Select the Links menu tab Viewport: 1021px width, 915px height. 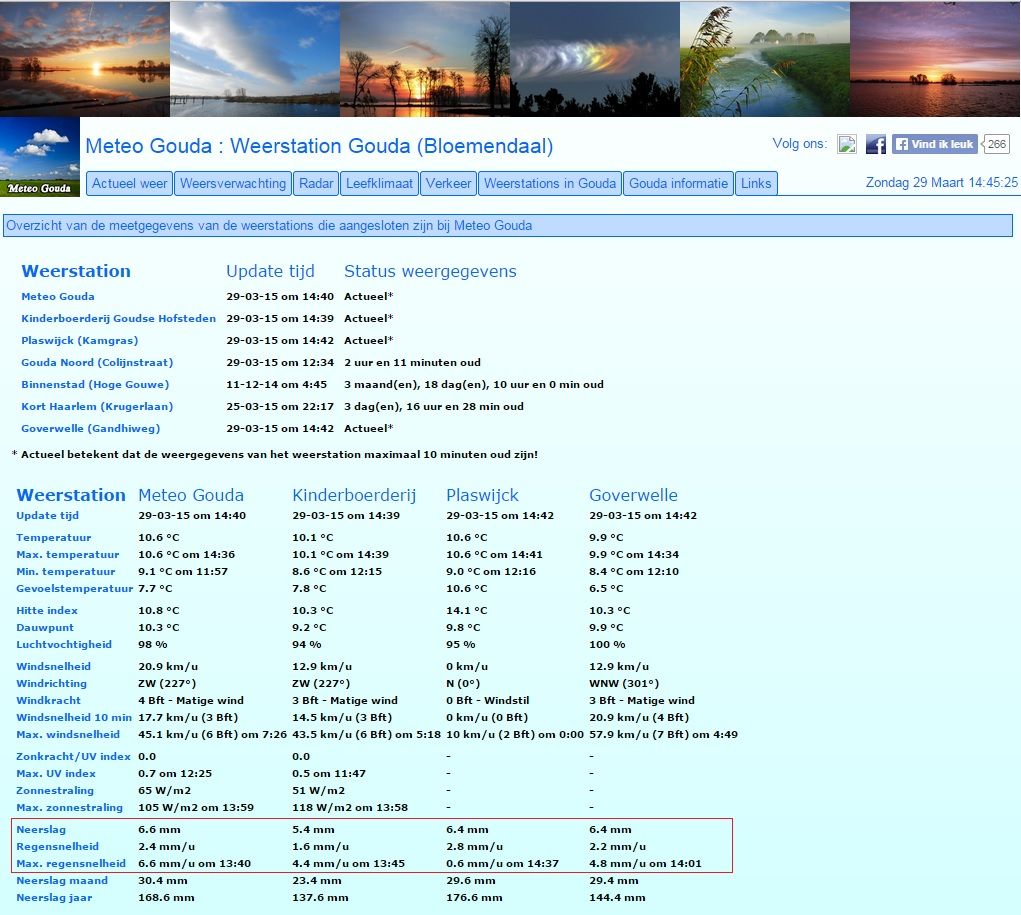756,184
